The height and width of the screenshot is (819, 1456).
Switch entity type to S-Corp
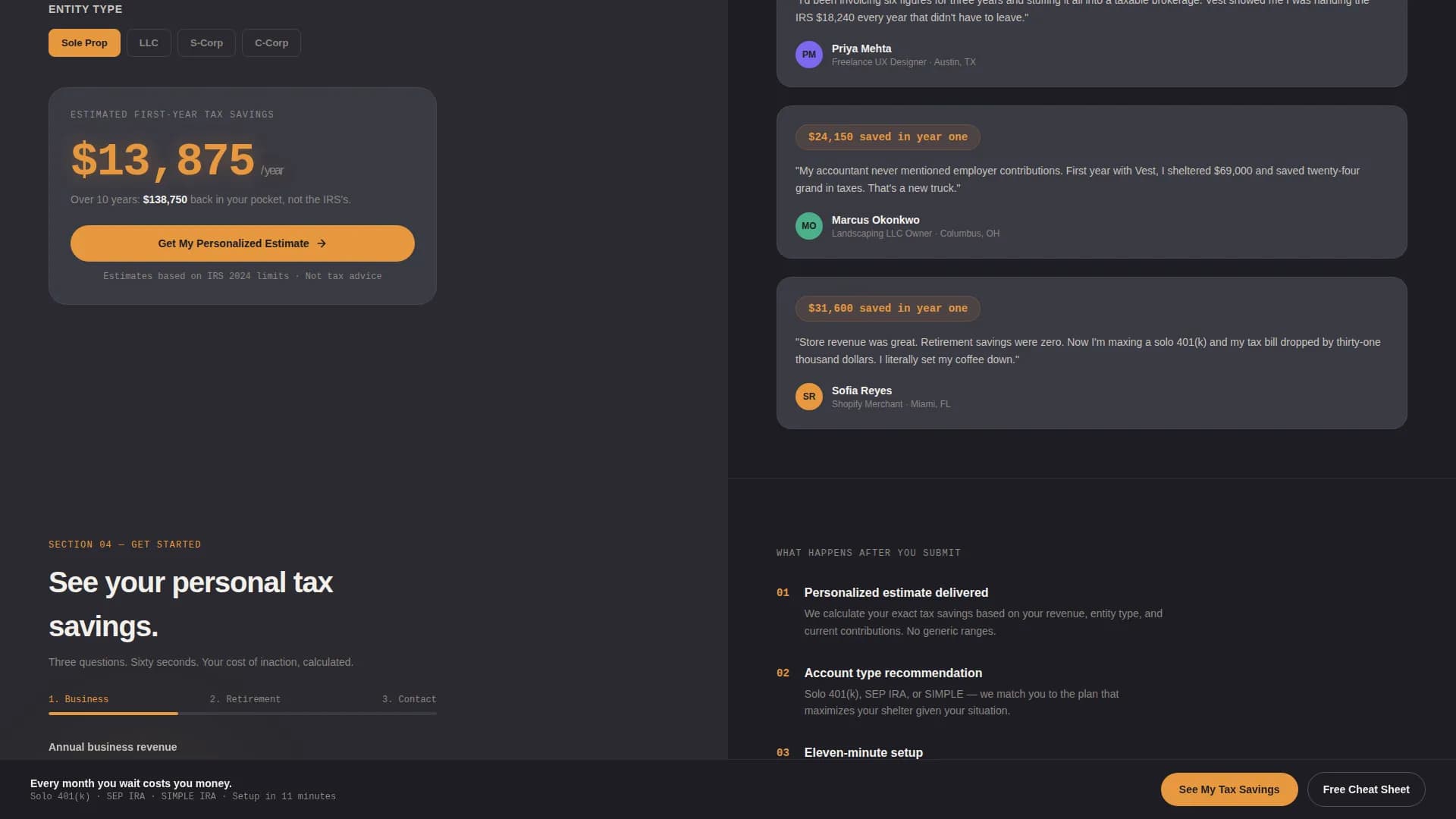coord(206,42)
